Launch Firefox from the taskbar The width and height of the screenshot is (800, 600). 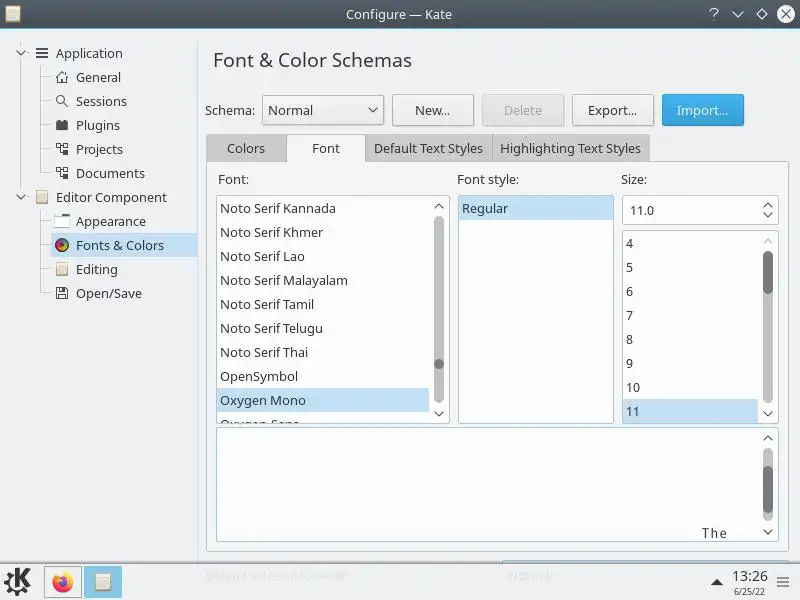(63, 582)
